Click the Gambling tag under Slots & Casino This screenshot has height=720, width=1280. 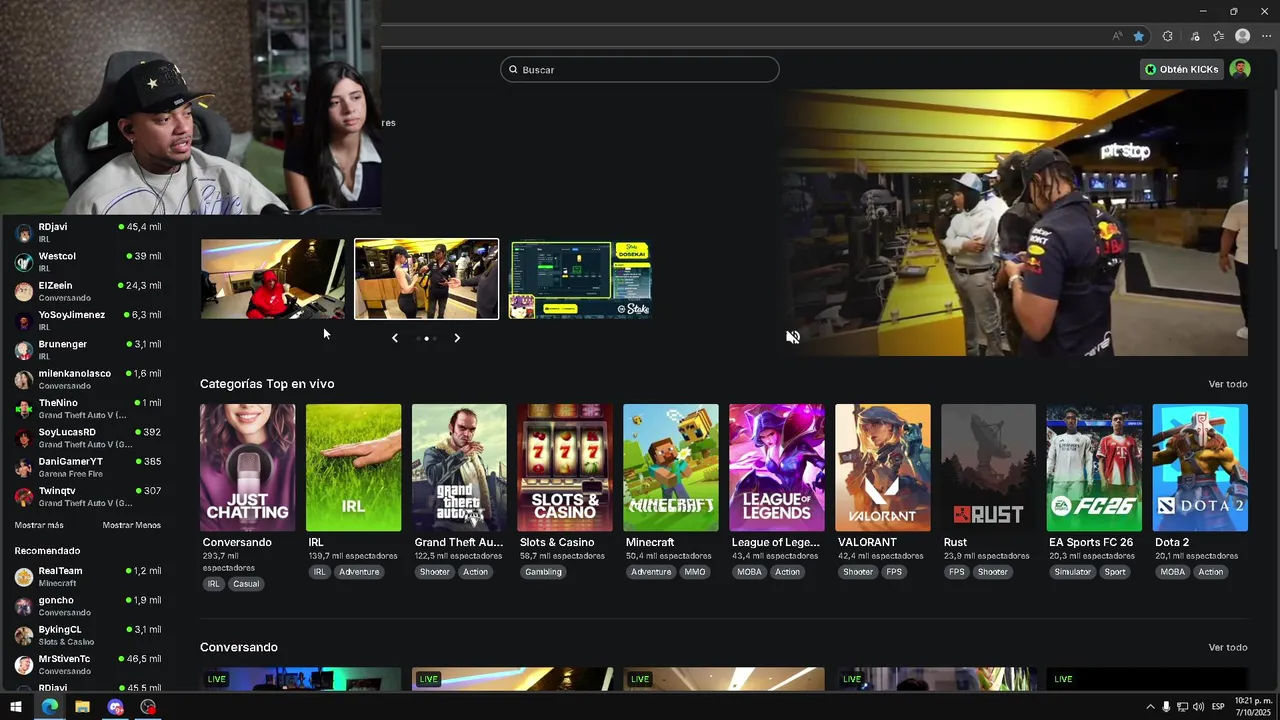[544, 572]
